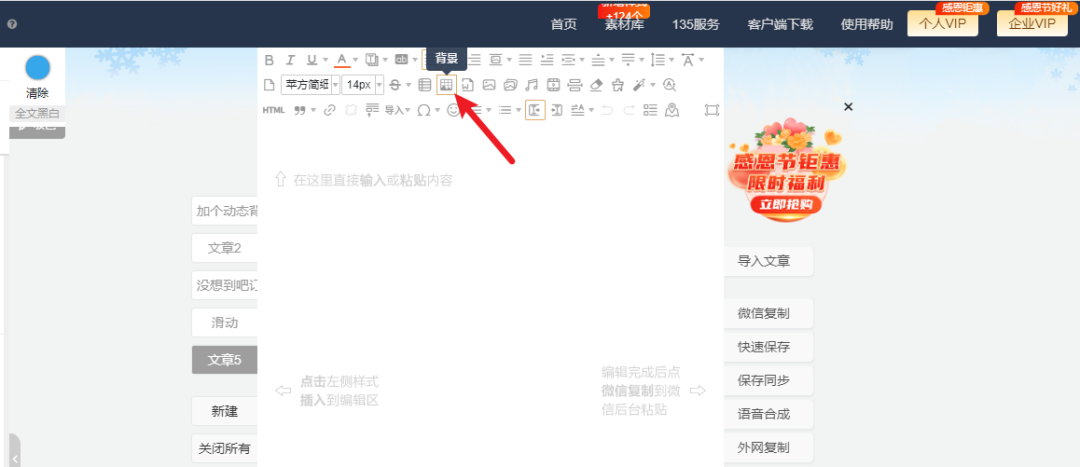Undo the last edit
Screen dimensions: 1080x467
tap(607, 110)
